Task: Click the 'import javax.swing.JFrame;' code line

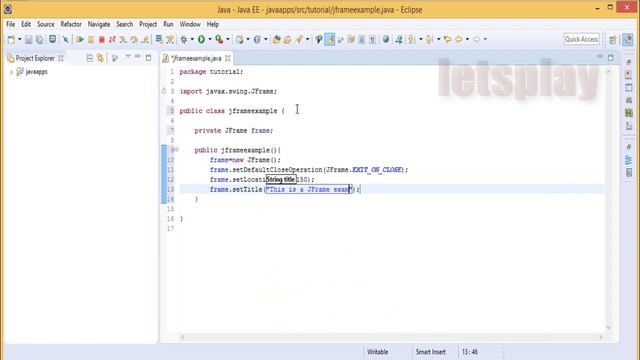Action: (228, 91)
